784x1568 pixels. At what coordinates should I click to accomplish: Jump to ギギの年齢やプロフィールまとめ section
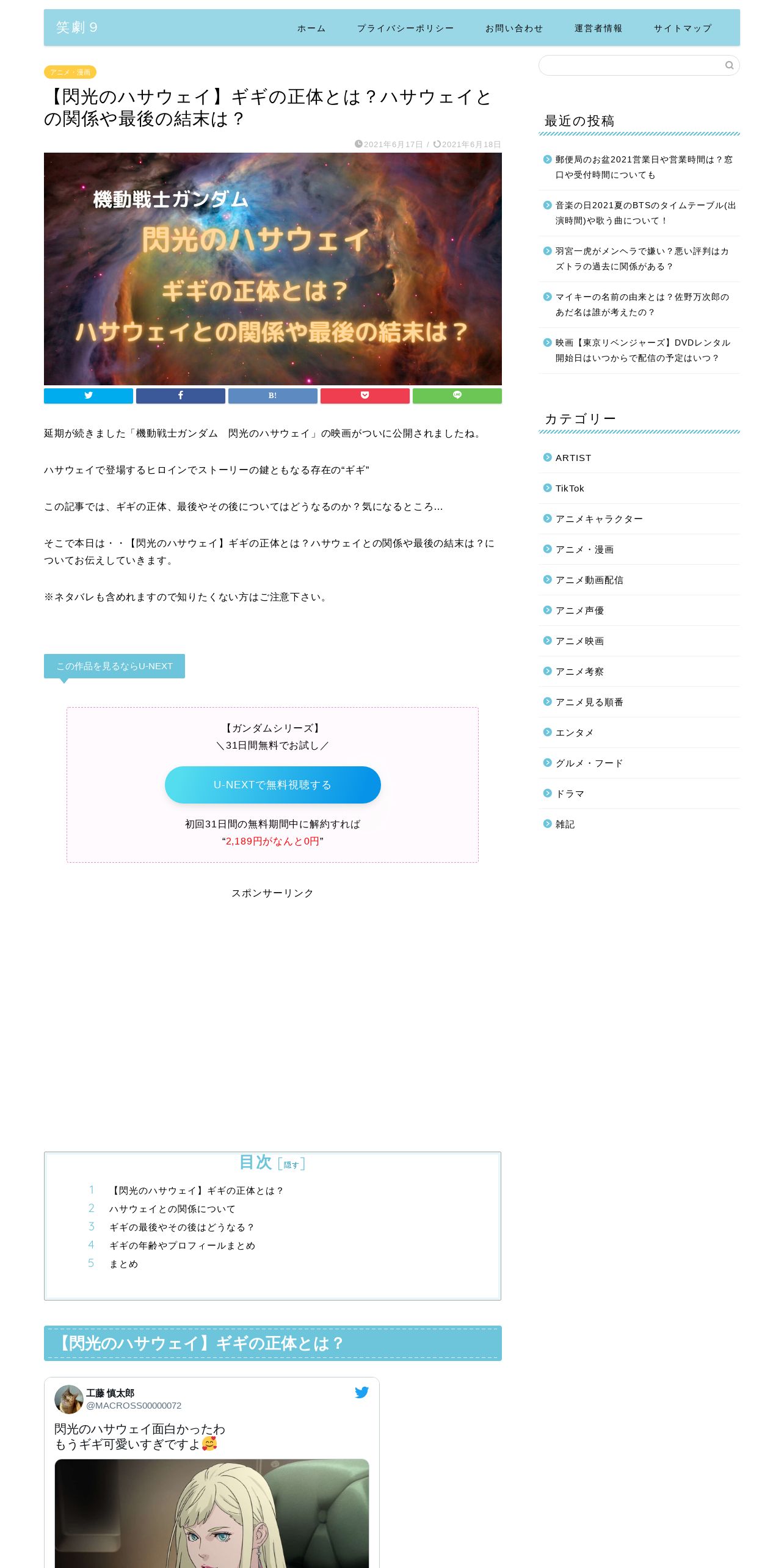(x=182, y=1246)
